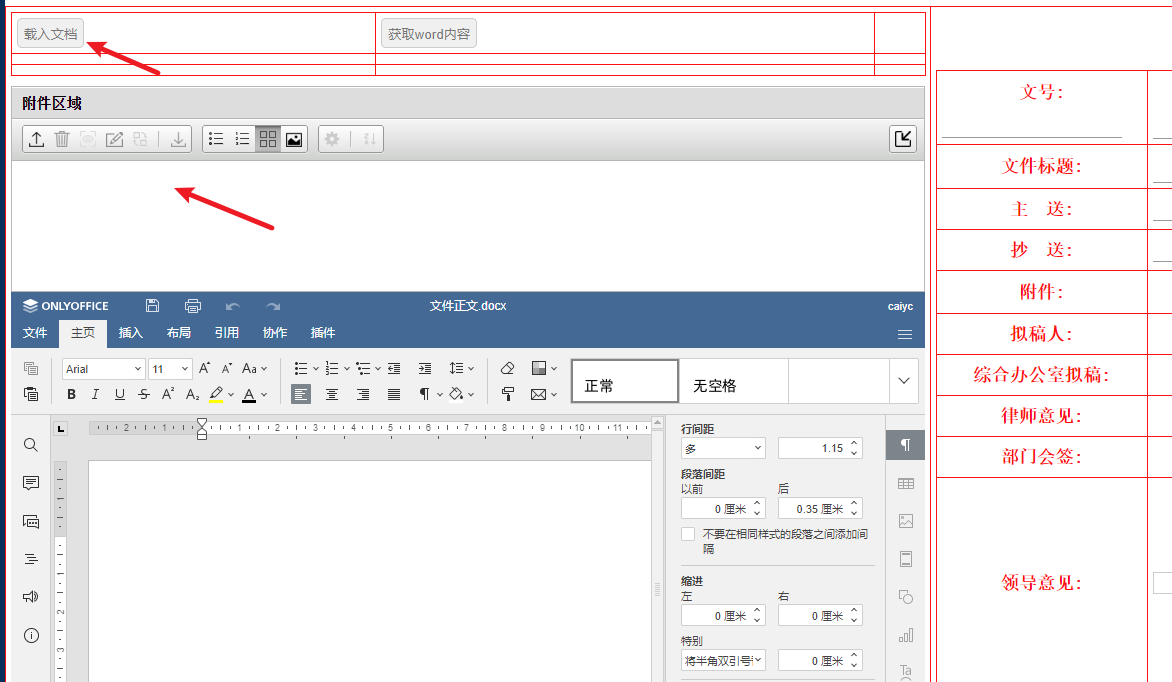Switch attachments to numbered list view
The height and width of the screenshot is (682, 1172).
click(x=242, y=139)
